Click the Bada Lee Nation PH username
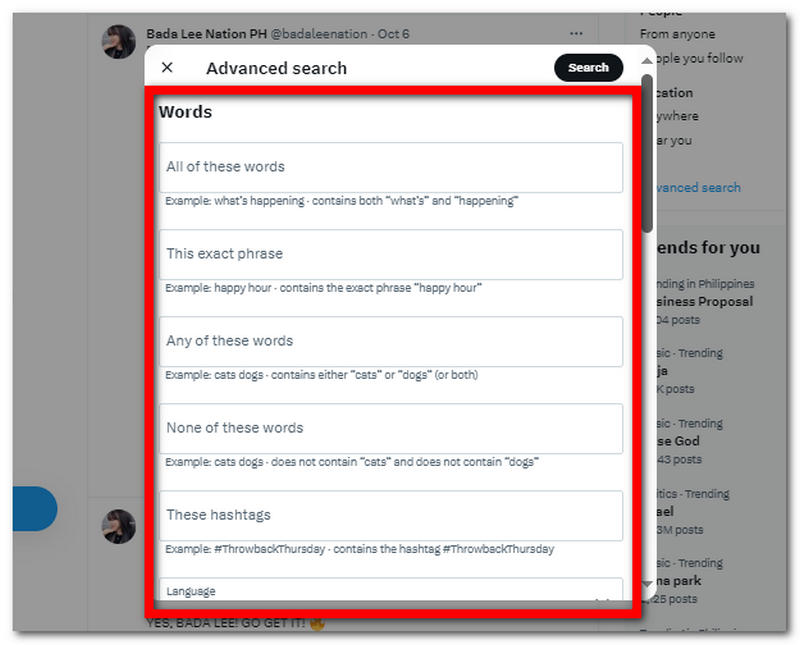800x645 pixels. [x=207, y=34]
